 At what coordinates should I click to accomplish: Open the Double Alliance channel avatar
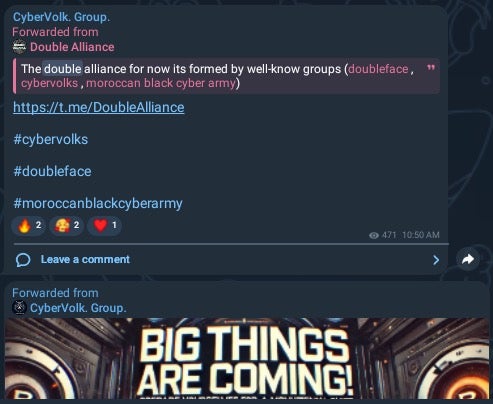19,47
